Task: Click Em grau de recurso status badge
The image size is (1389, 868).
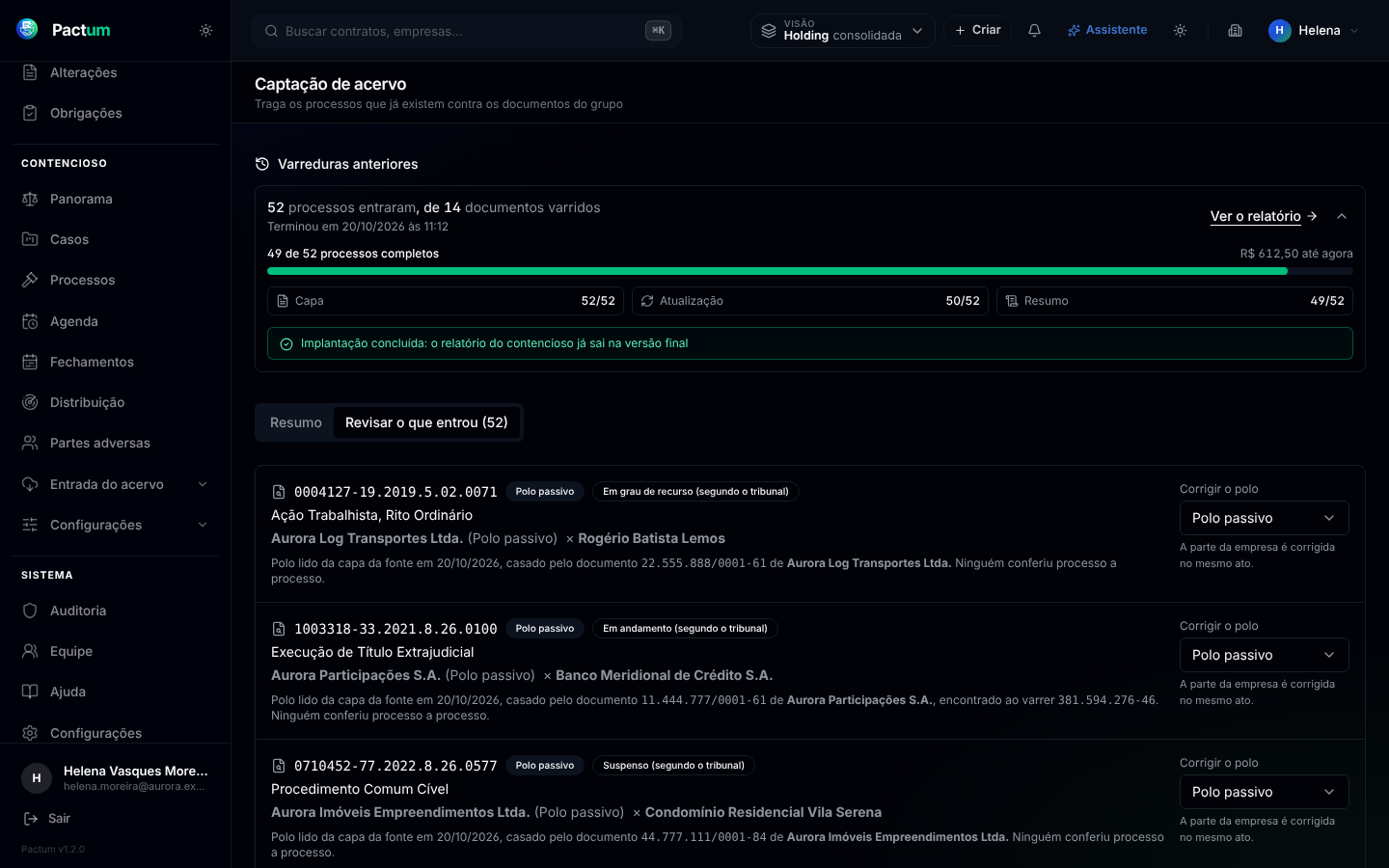Action: [x=695, y=492]
